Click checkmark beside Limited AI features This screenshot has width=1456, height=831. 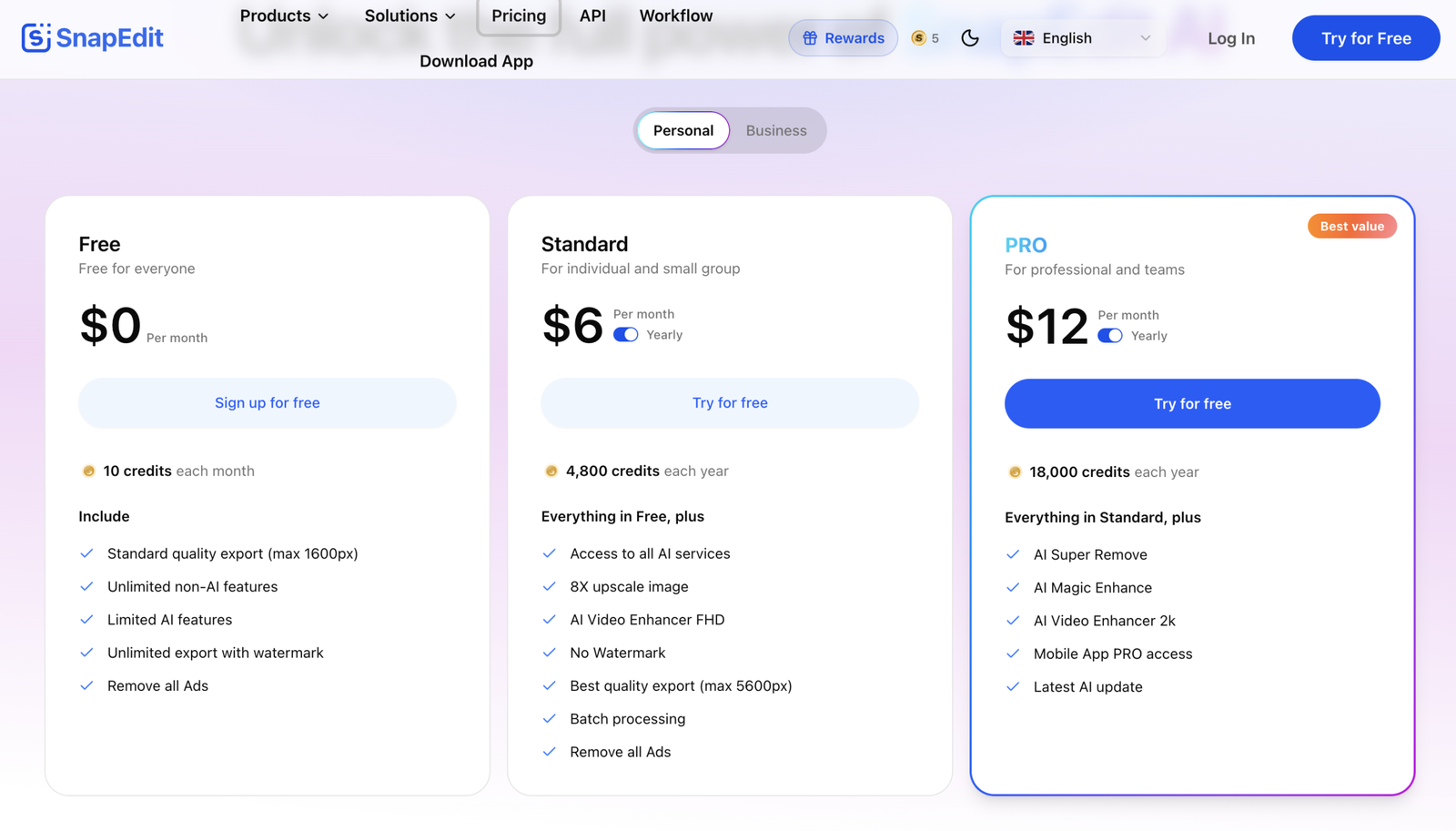86,620
